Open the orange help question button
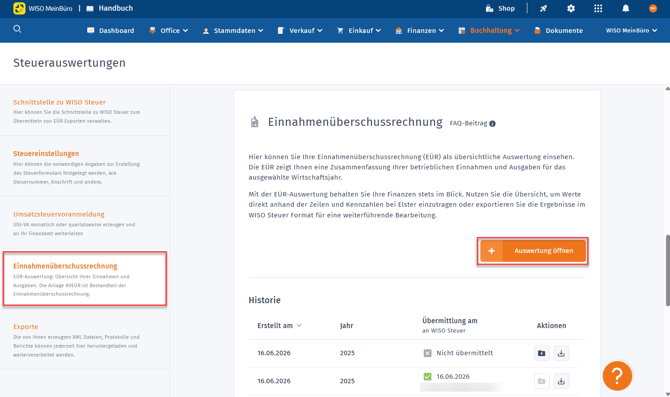This screenshot has height=397, width=670. click(617, 376)
